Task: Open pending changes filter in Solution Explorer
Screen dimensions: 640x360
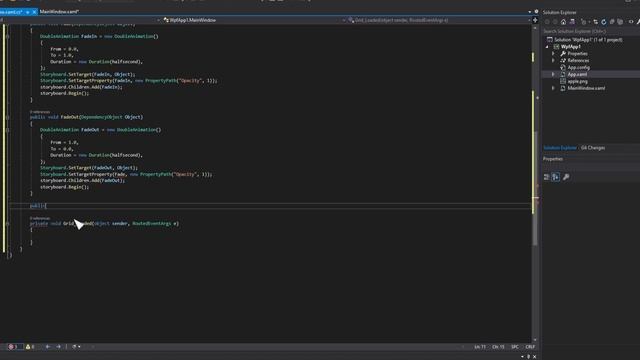Action: [584, 22]
